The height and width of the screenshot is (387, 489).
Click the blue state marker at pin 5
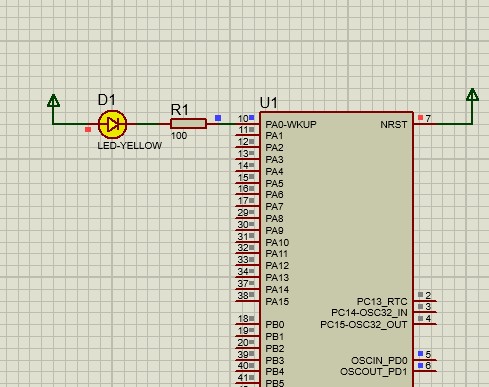coord(420,353)
